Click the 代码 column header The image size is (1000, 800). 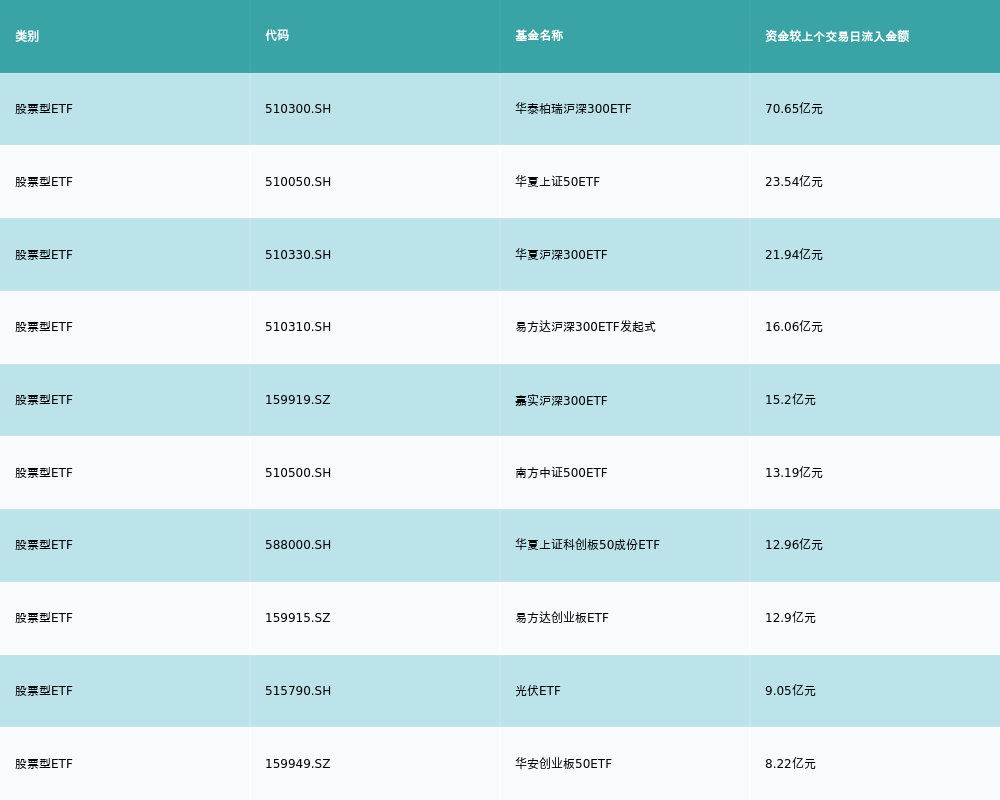point(277,36)
